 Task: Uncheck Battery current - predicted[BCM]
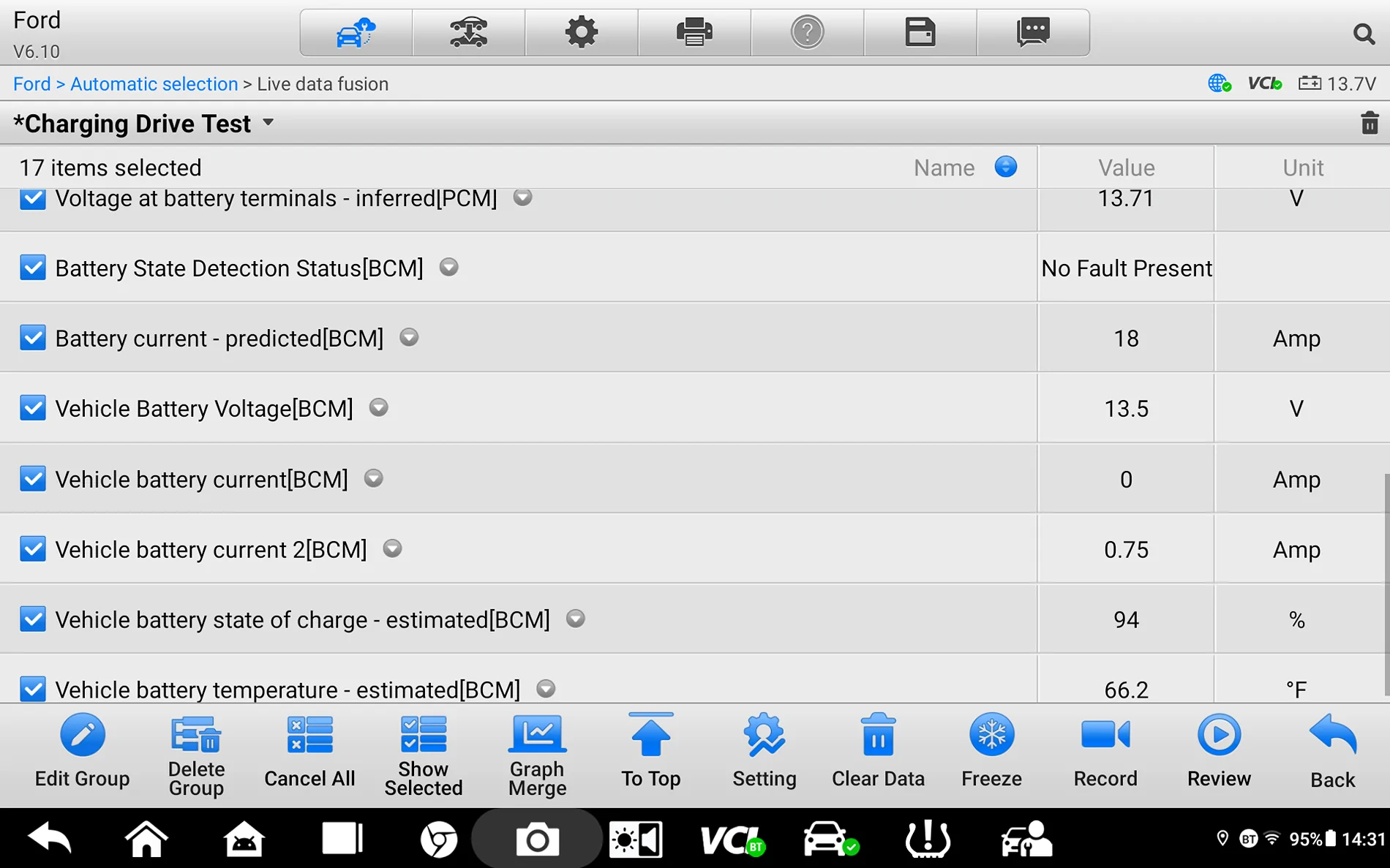pos(32,338)
